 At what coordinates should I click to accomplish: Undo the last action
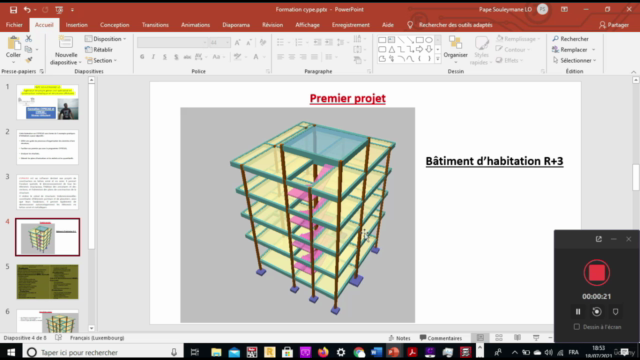(27, 9)
